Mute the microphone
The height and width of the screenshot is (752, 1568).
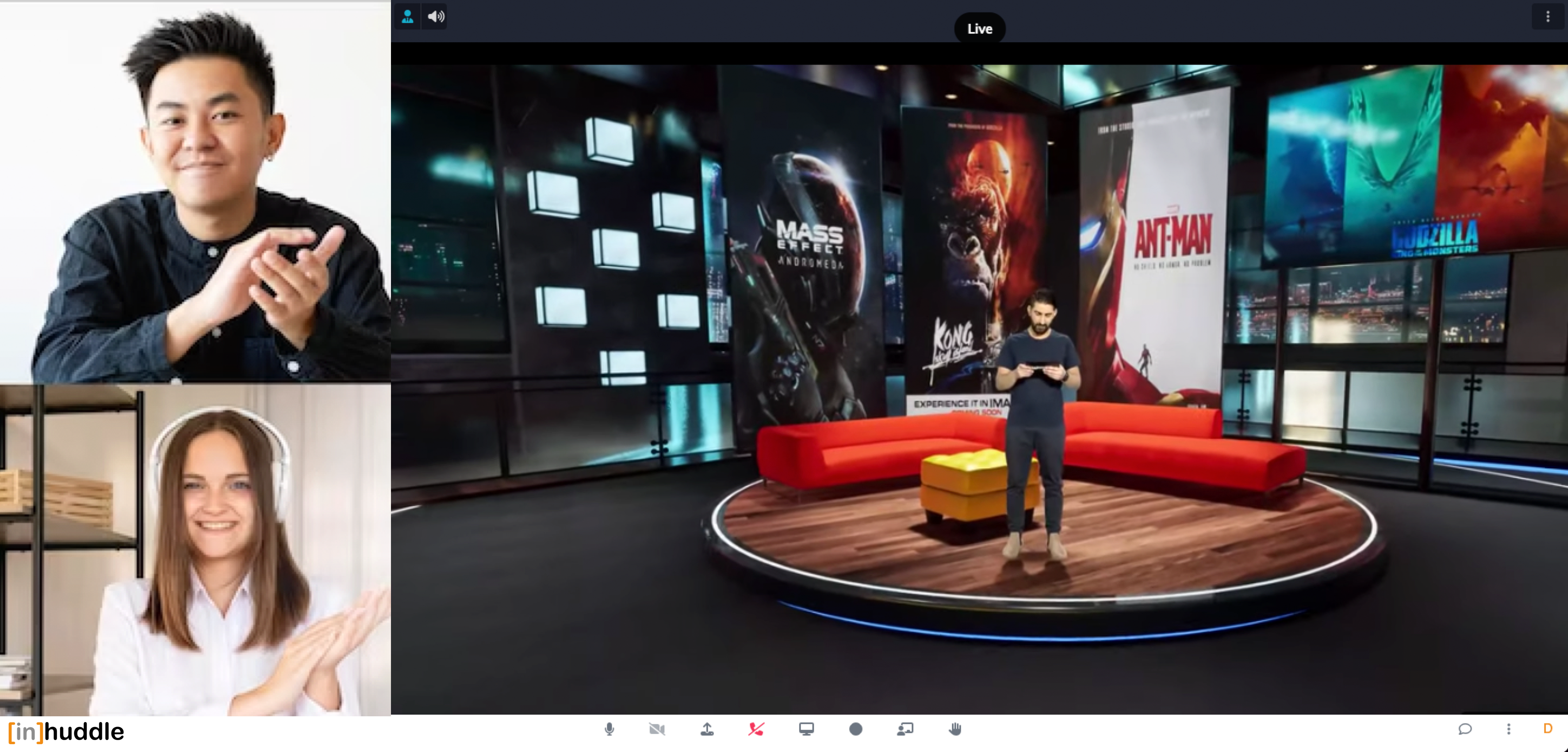(x=609, y=729)
